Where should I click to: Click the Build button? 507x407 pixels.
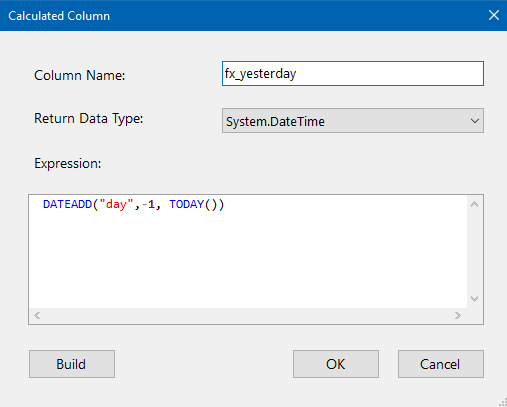point(72,364)
